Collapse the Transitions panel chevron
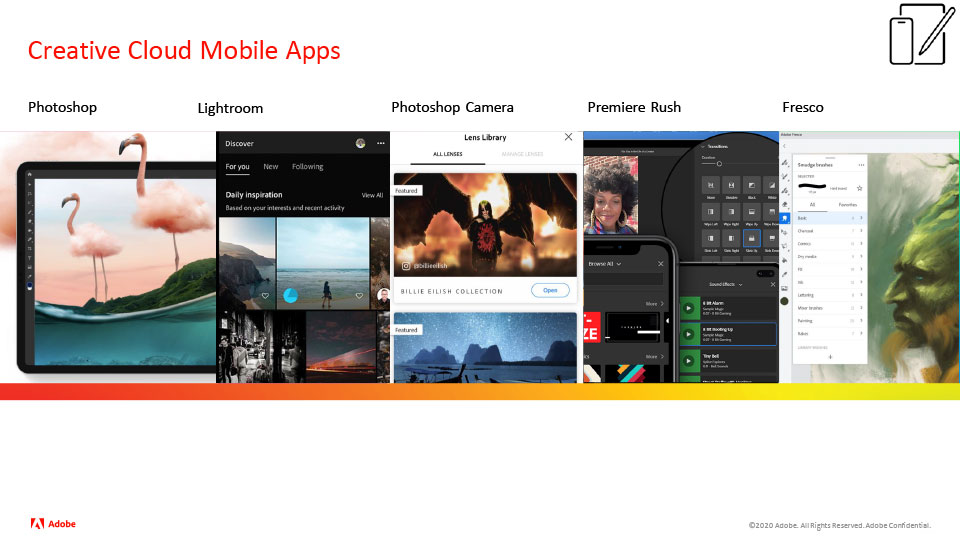 pos(701,145)
